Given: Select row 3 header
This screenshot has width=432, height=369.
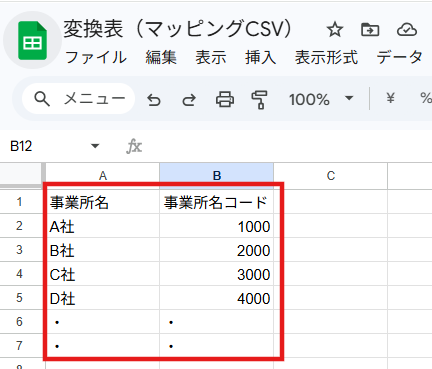Looking at the screenshot, I should [x=19, y=250].
